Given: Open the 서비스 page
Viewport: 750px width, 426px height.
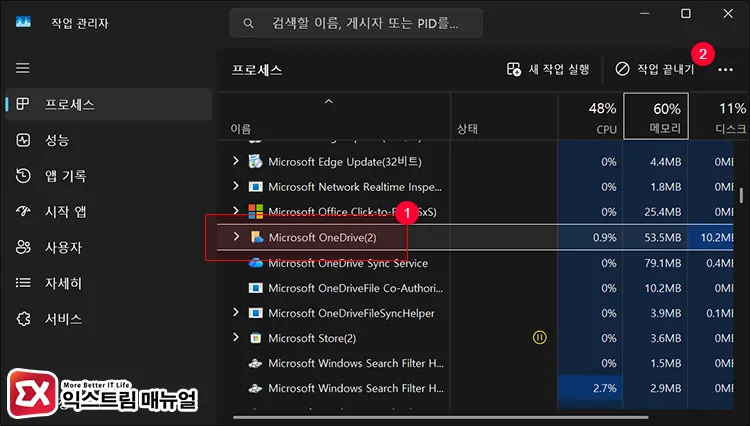Looking at the screenshot, I should [109, 319].
